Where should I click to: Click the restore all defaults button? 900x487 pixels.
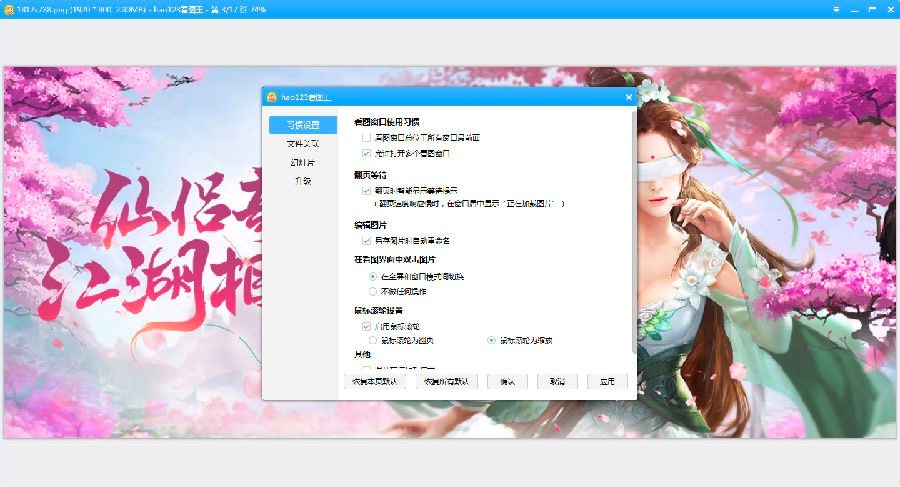[x=447, y=381]
